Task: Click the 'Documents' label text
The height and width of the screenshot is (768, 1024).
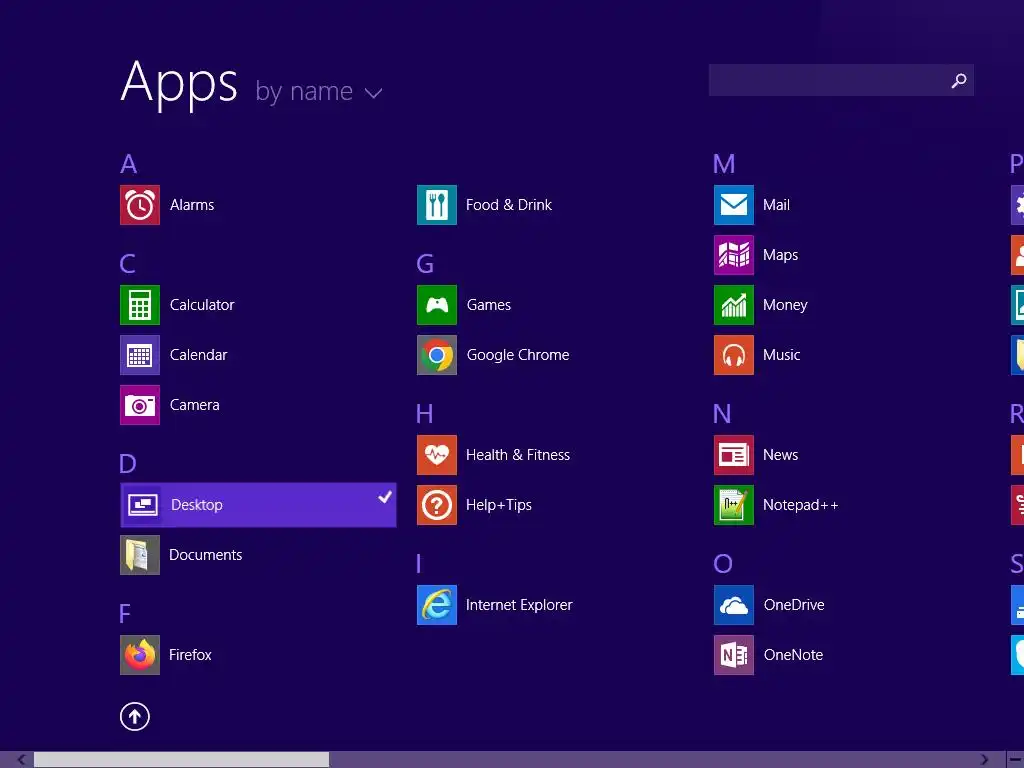Action: click(206, 555)
